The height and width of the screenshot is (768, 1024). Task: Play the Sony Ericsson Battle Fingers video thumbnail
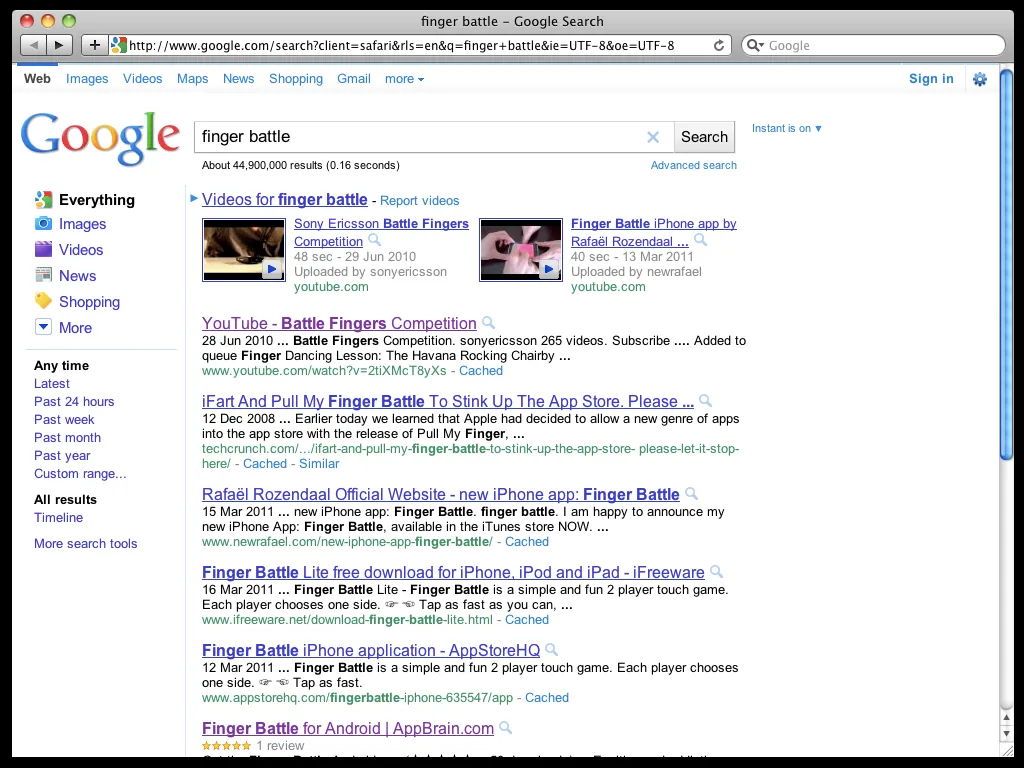244,249
